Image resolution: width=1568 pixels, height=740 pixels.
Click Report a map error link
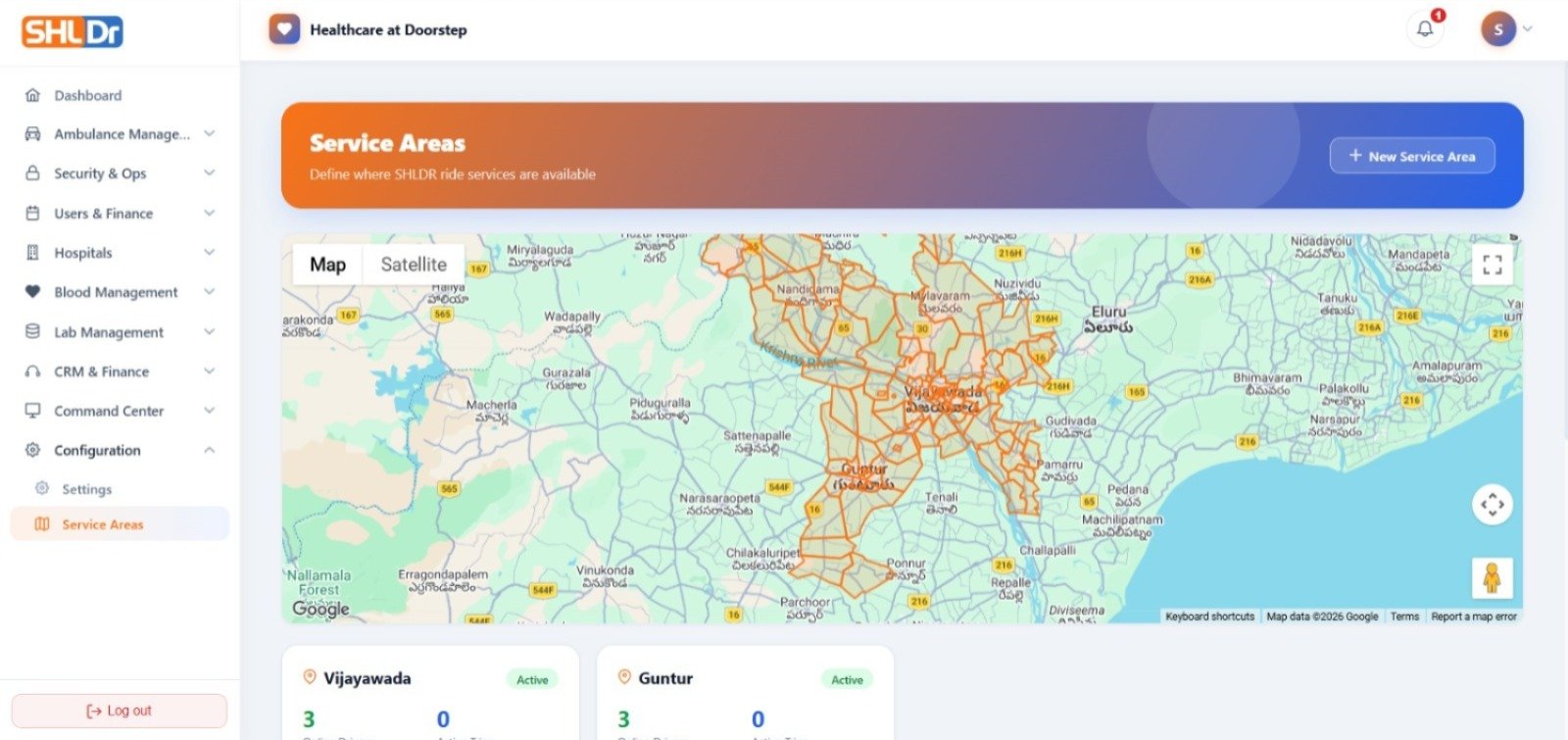pyautogui.click(x=1473, y=617)
